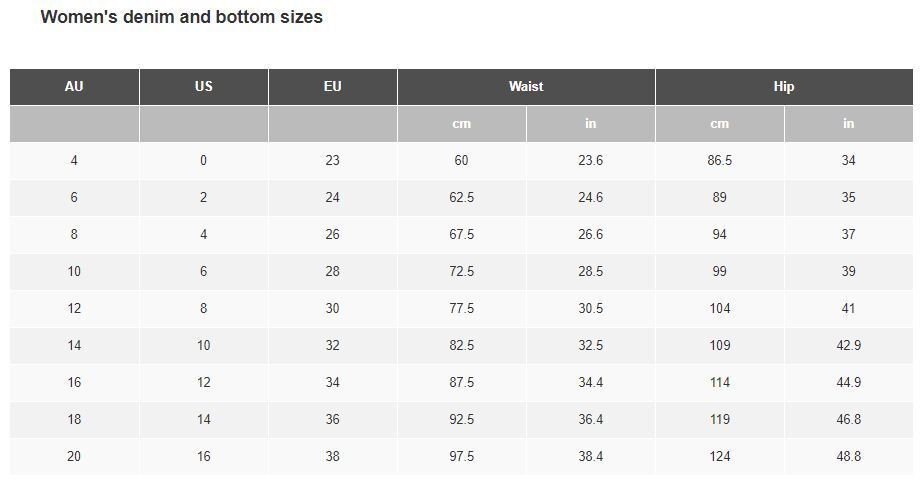
Task: Select US size 12 cell
Action: 203,383
